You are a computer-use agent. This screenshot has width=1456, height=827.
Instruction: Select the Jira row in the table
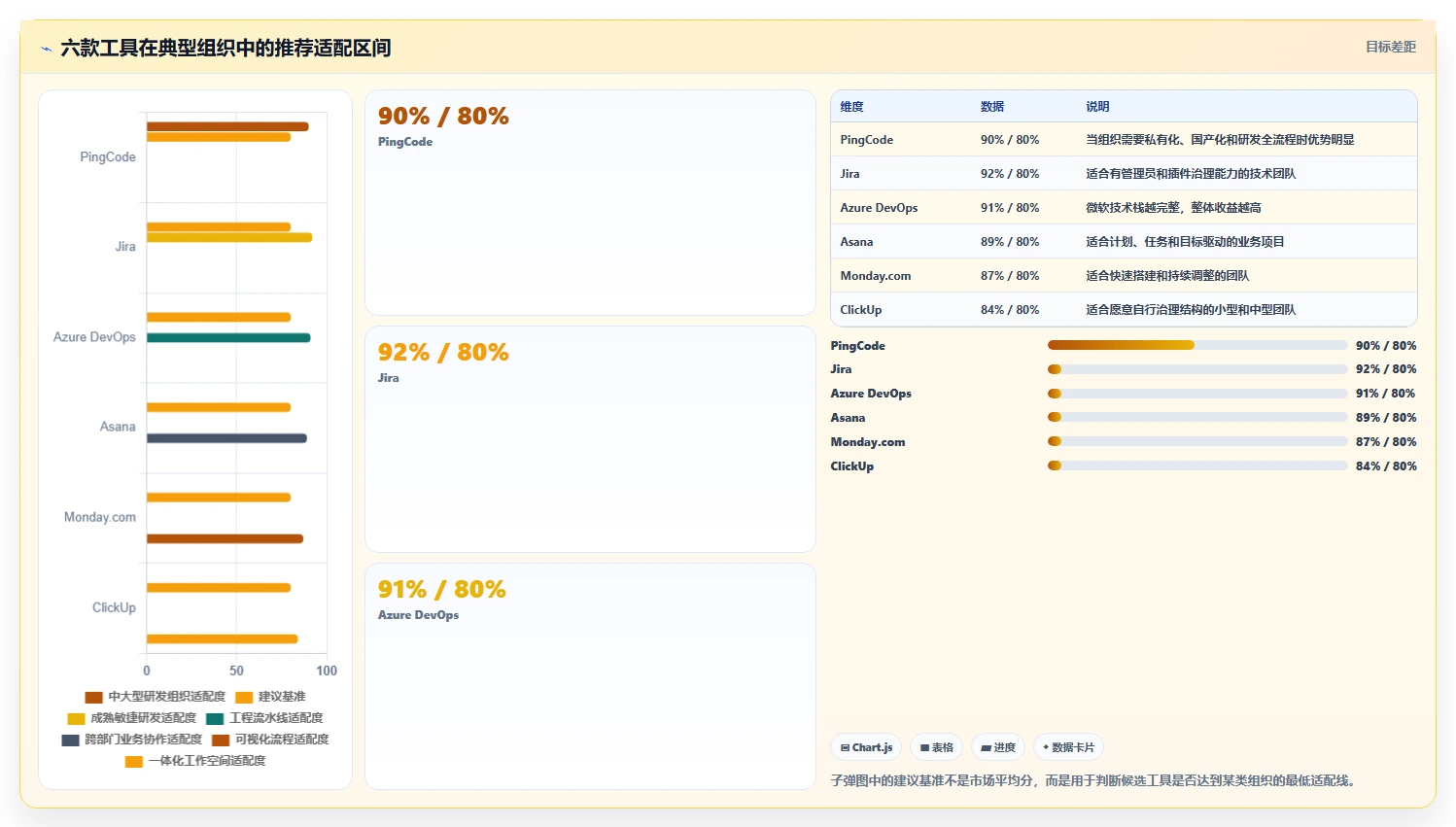1124,174
